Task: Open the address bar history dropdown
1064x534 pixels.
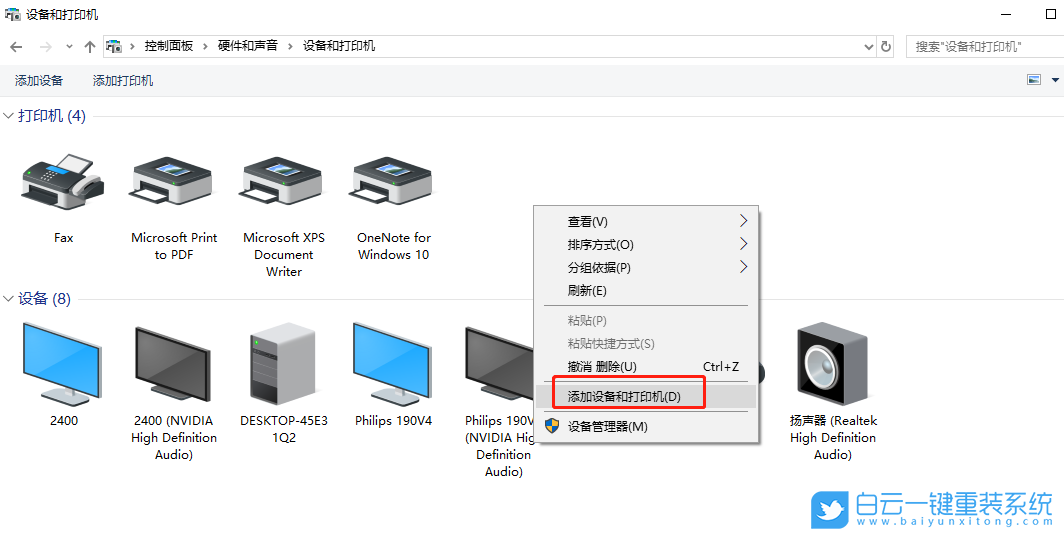Action: pos(869,47)
